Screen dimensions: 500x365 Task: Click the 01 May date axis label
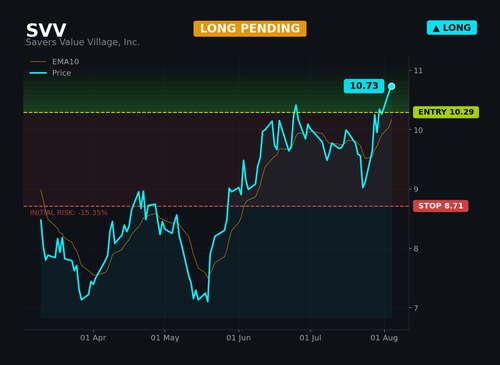tap(165, 338)
